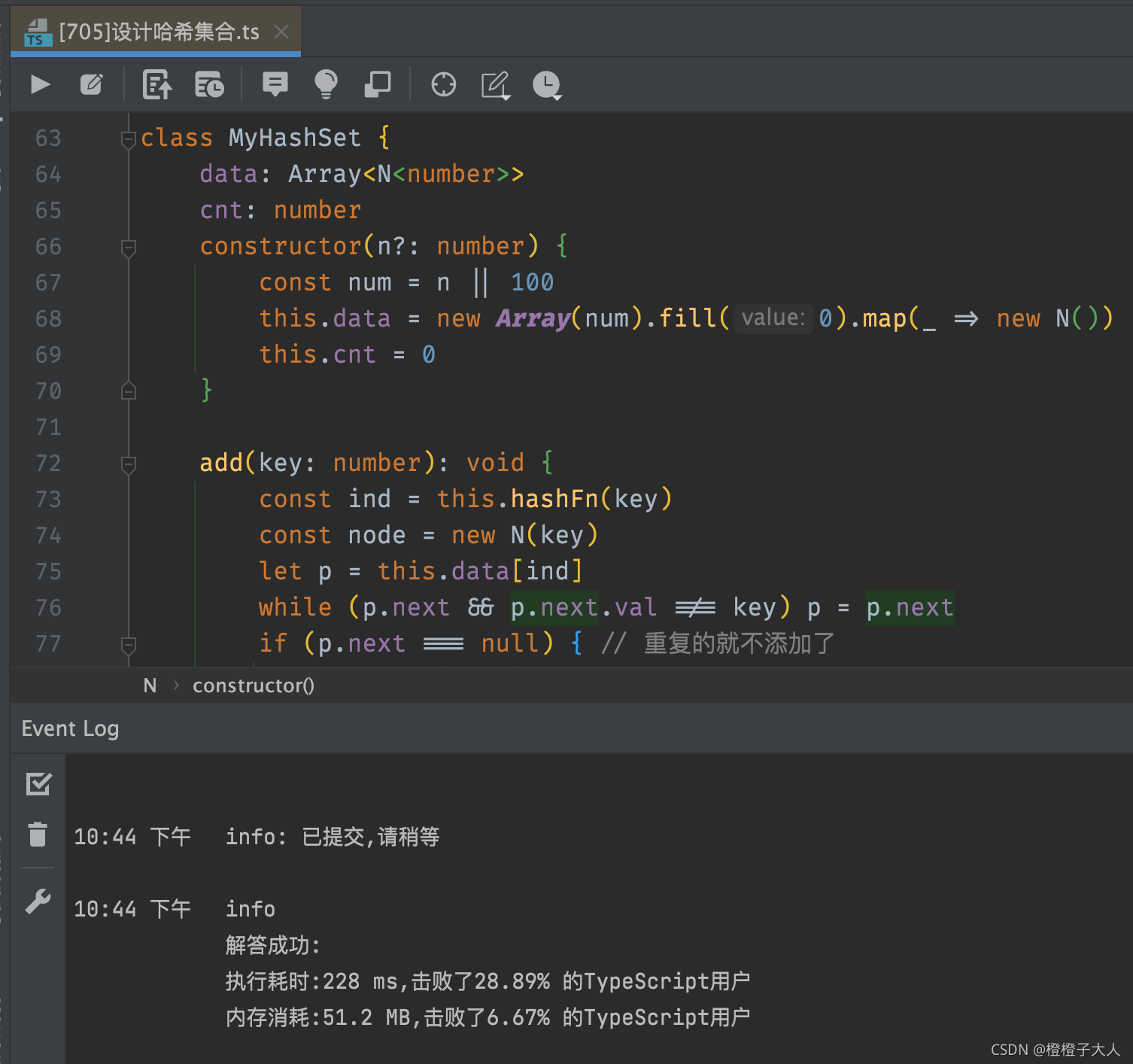Open Event Log wrench settings
This screenshot has height=1064, width=1133.
[x=38, y=901]
